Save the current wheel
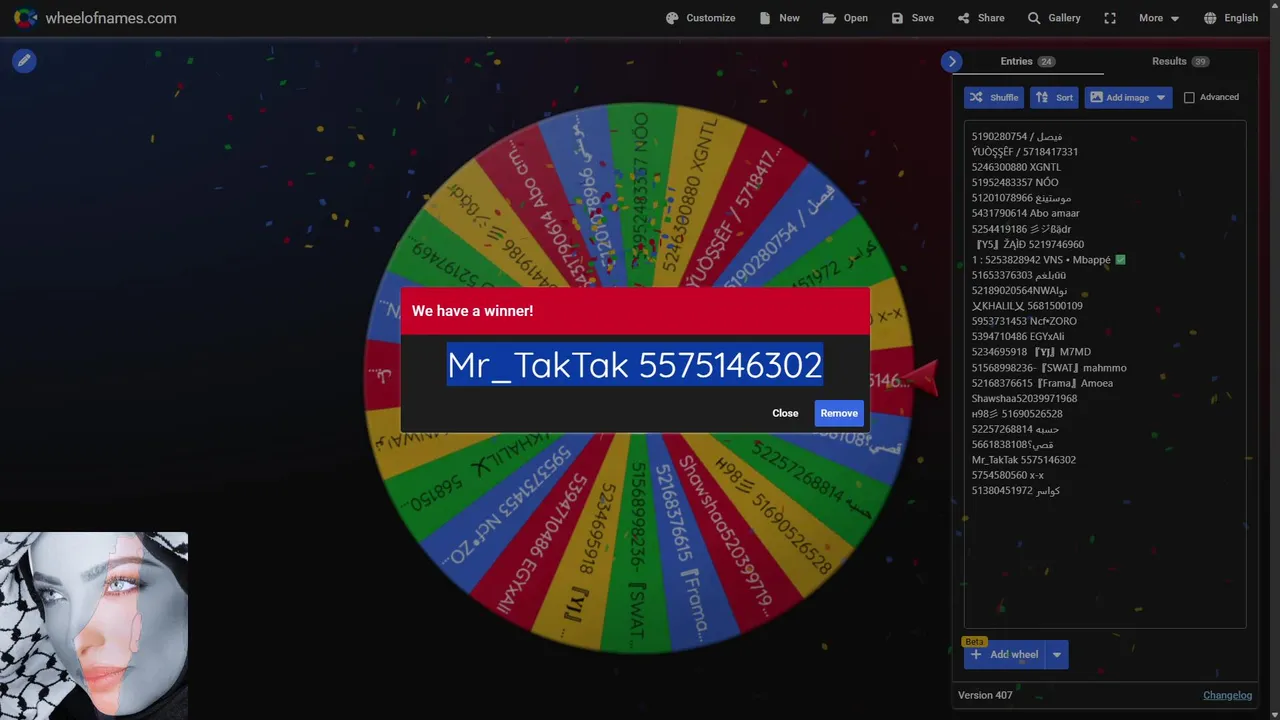 click(912, 18)
